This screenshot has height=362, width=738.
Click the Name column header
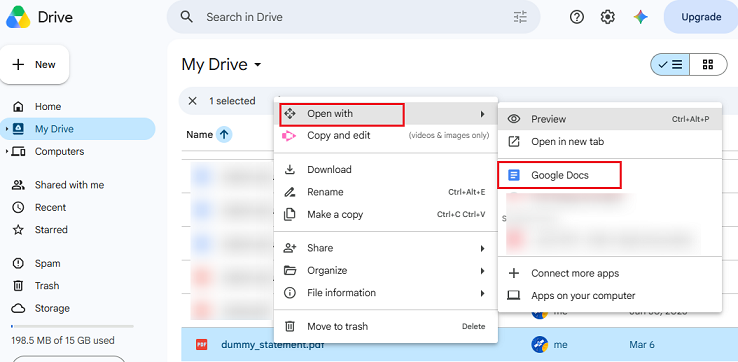click(x=200, y=135)
